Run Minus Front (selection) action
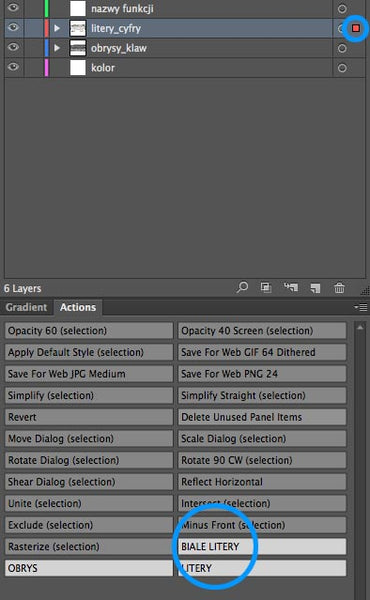 [262, 525]
